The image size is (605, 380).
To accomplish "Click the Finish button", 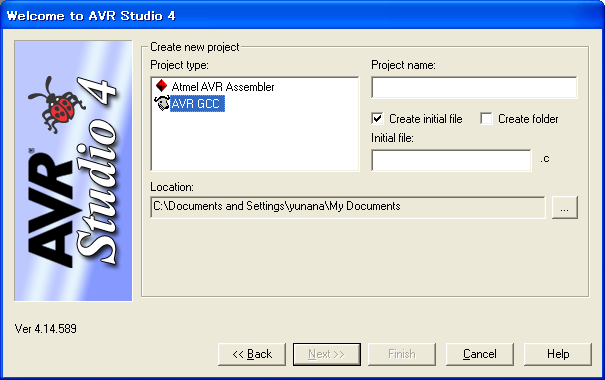I will [402, 354].
